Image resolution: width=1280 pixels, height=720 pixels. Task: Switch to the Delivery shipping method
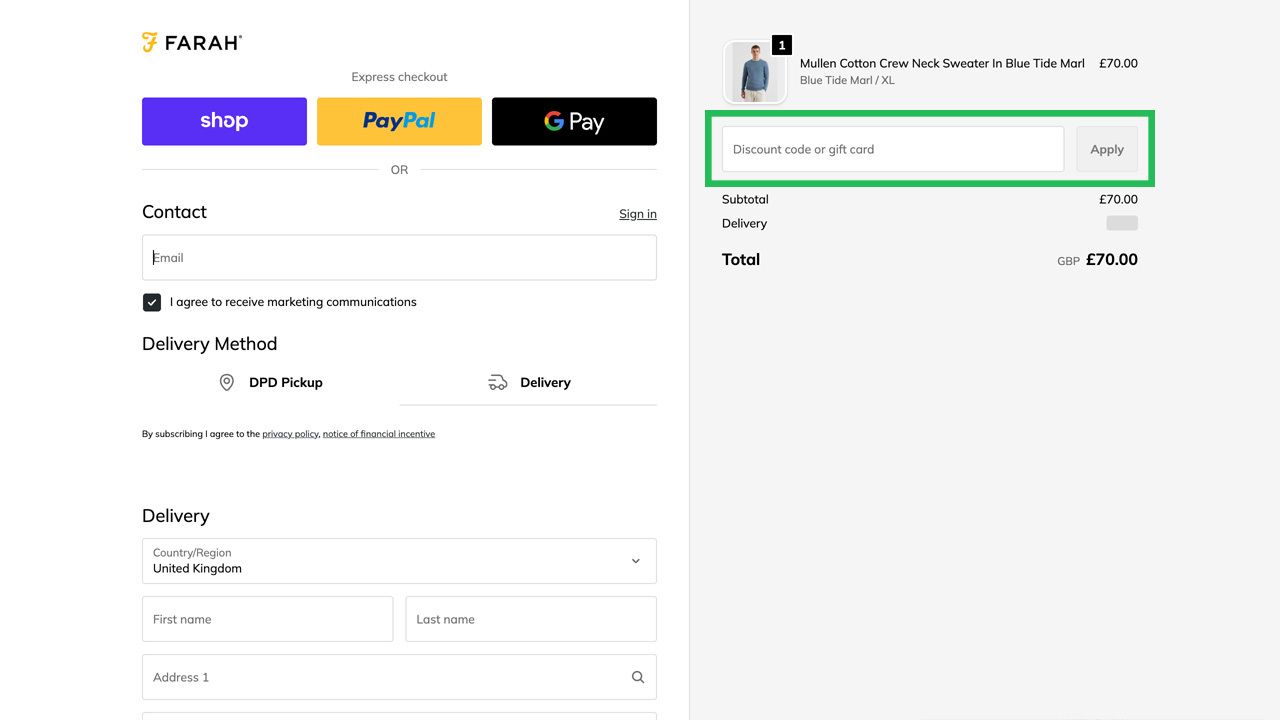(546, 382)
